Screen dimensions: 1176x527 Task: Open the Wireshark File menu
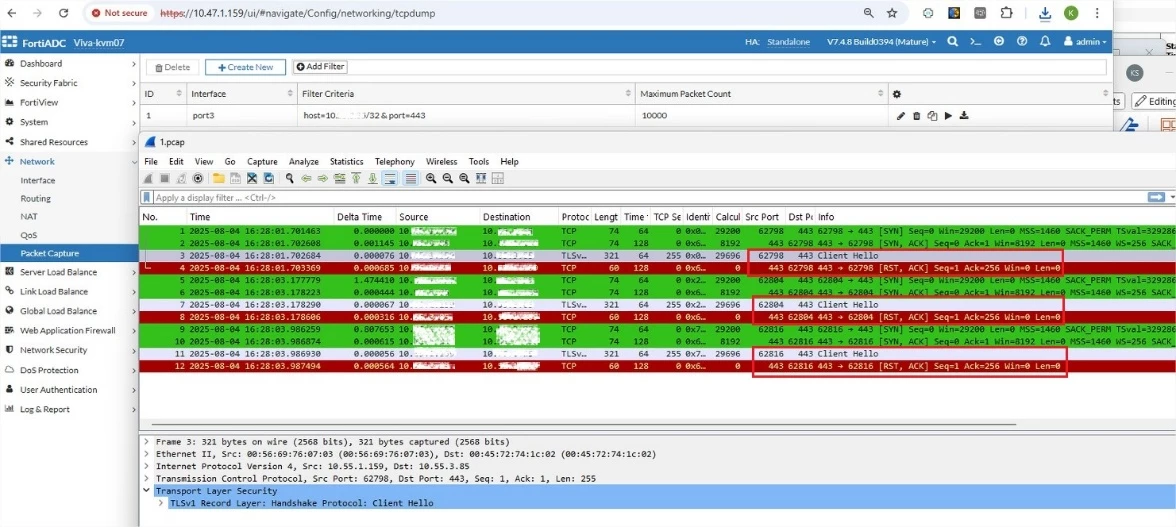(x=151, y=162)
